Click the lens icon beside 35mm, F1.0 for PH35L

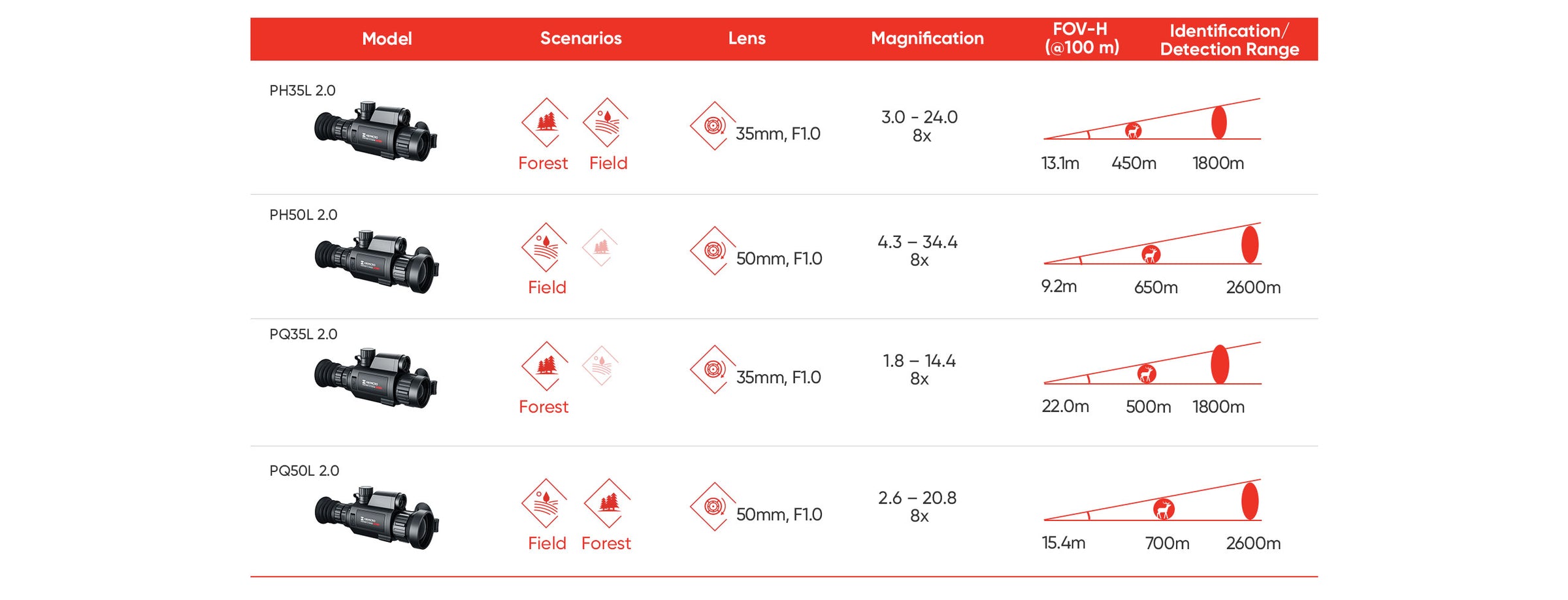point(713,125)
